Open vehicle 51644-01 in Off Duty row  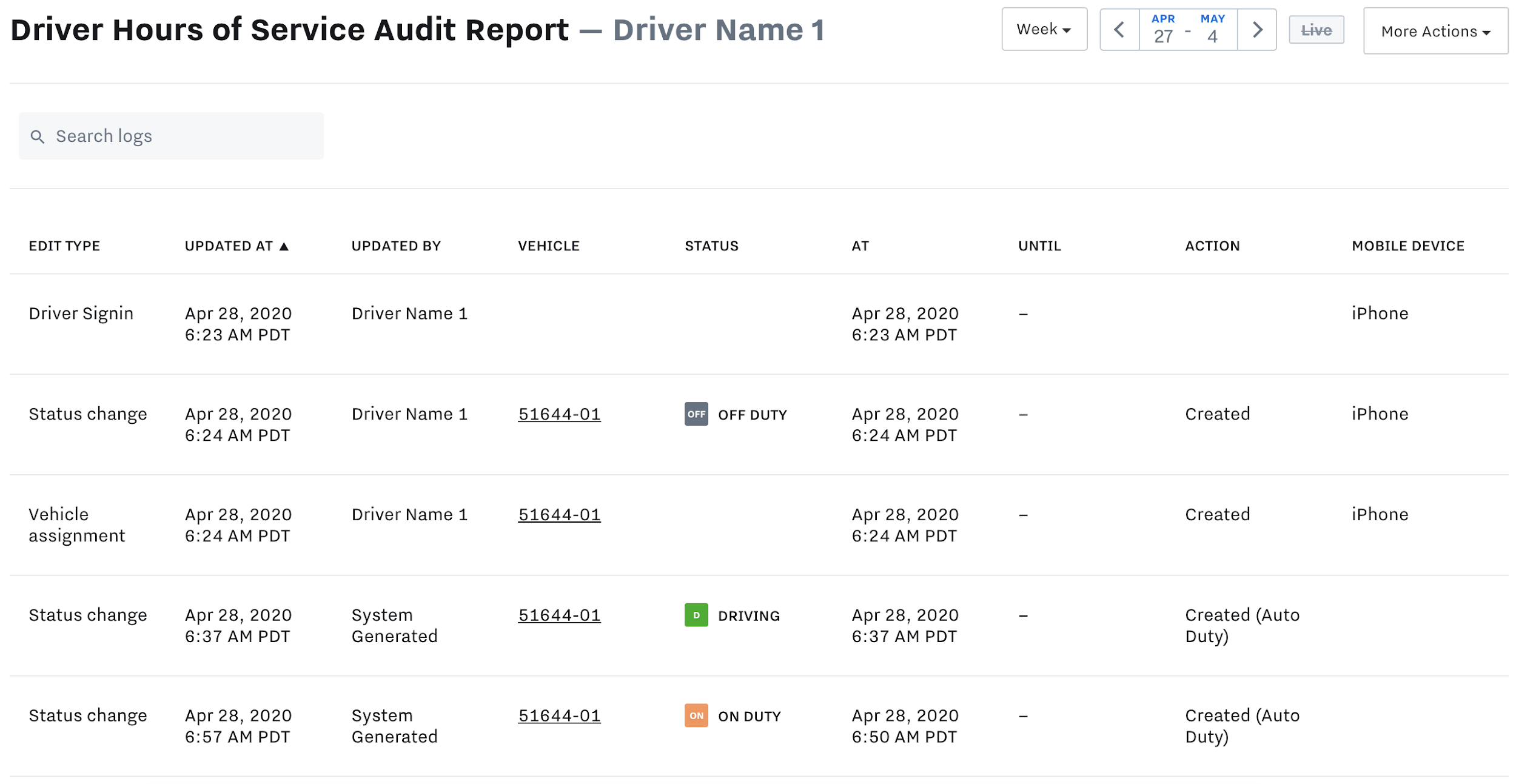point(558,414)
